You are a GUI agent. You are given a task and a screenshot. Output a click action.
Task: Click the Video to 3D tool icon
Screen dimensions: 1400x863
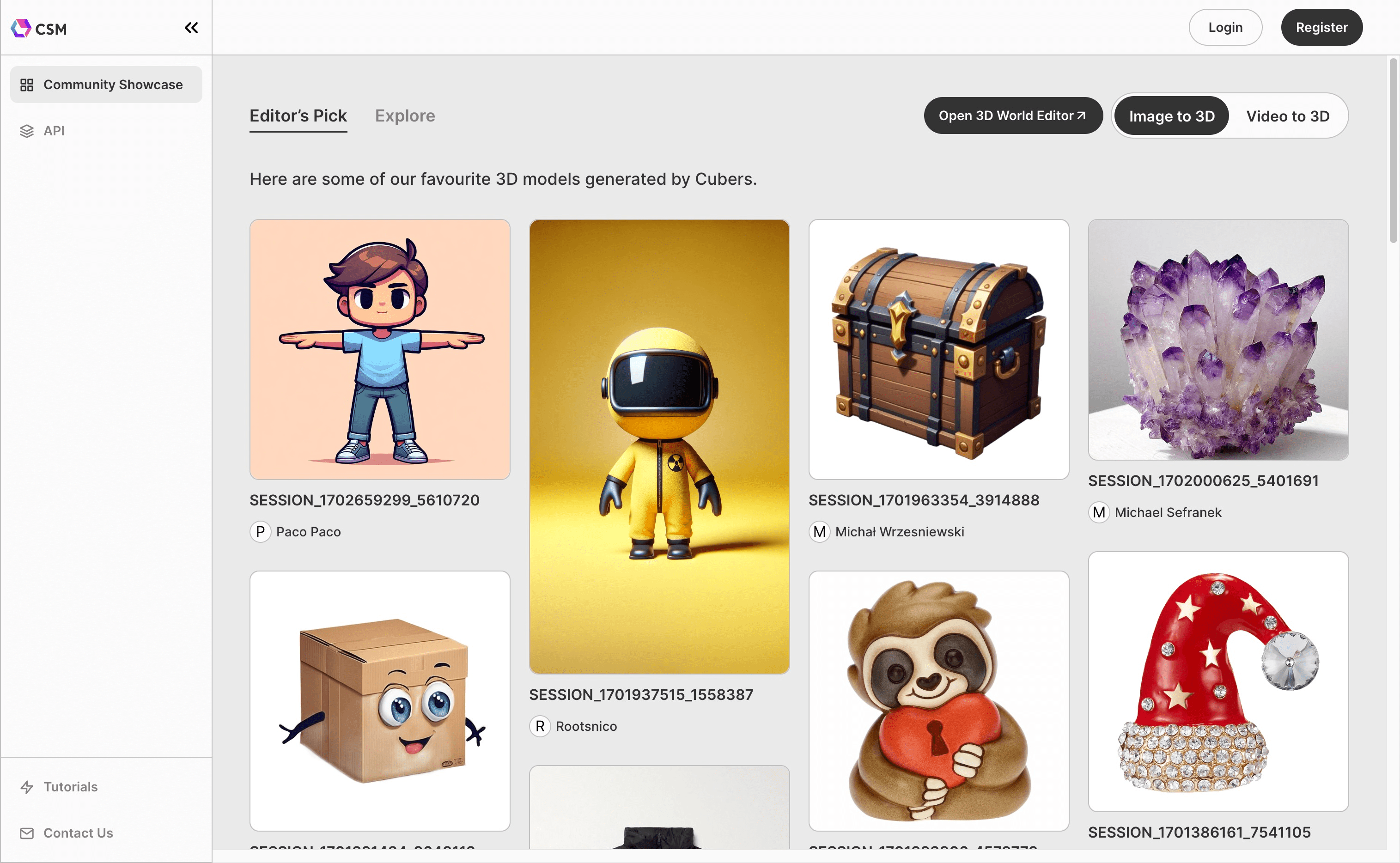tap(1288, 115)
